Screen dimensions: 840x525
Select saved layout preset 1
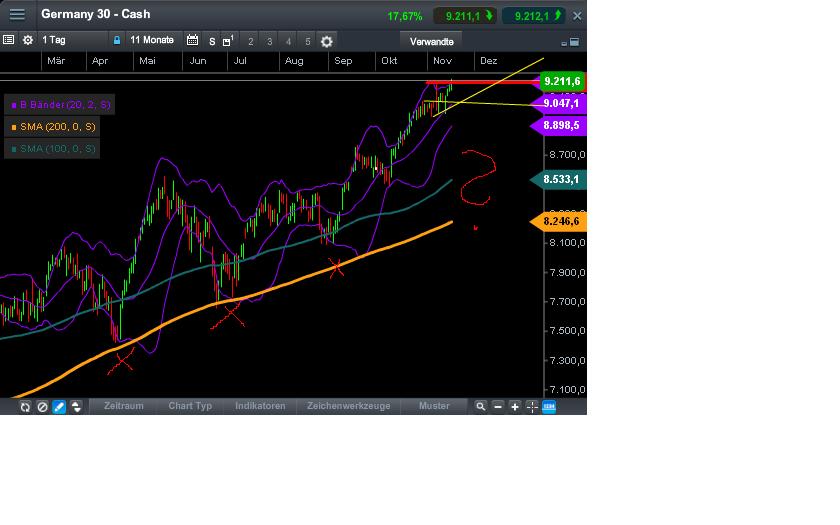coord(228,41)
